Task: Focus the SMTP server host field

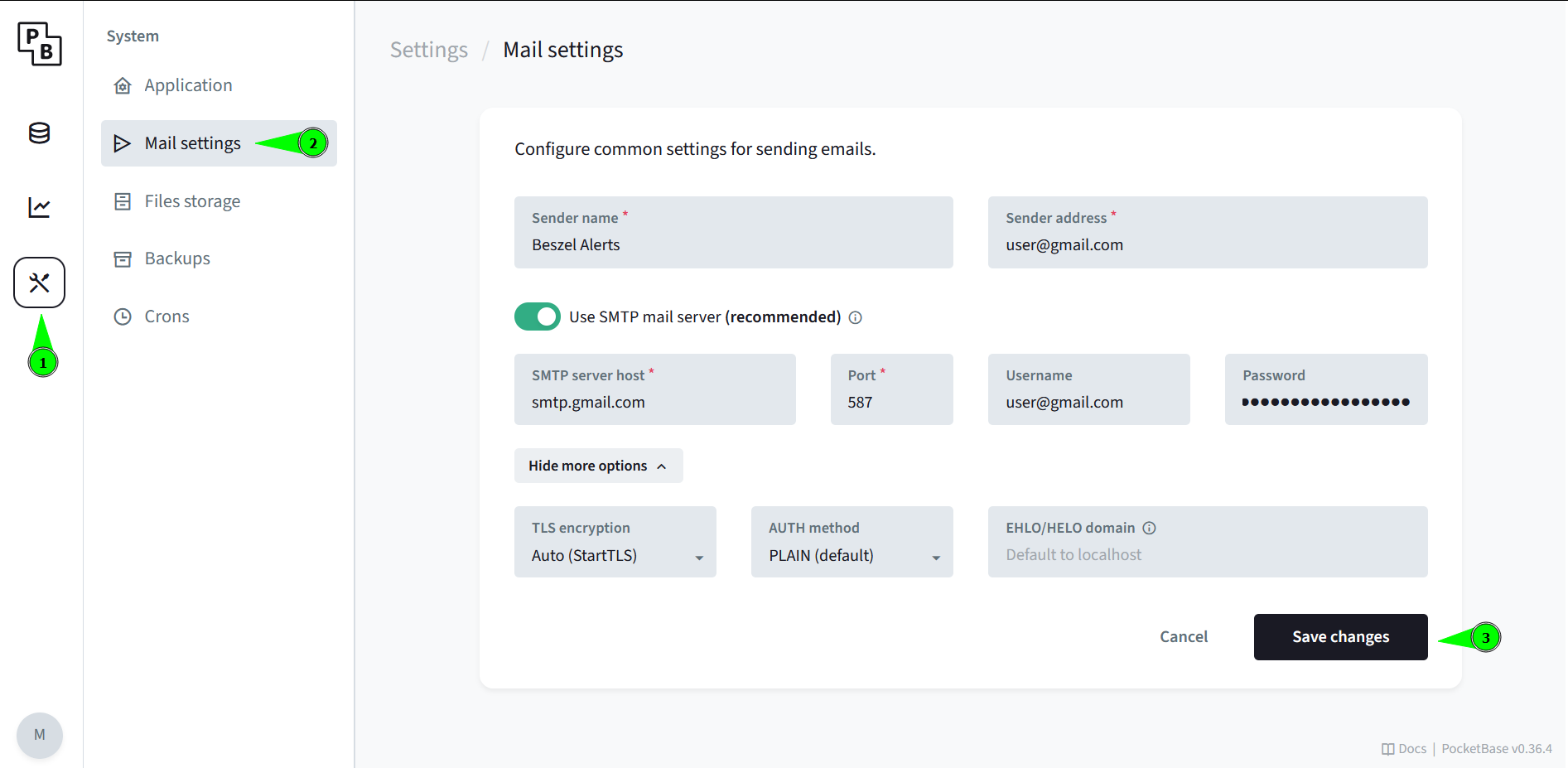Action: [x=654, y=403]
